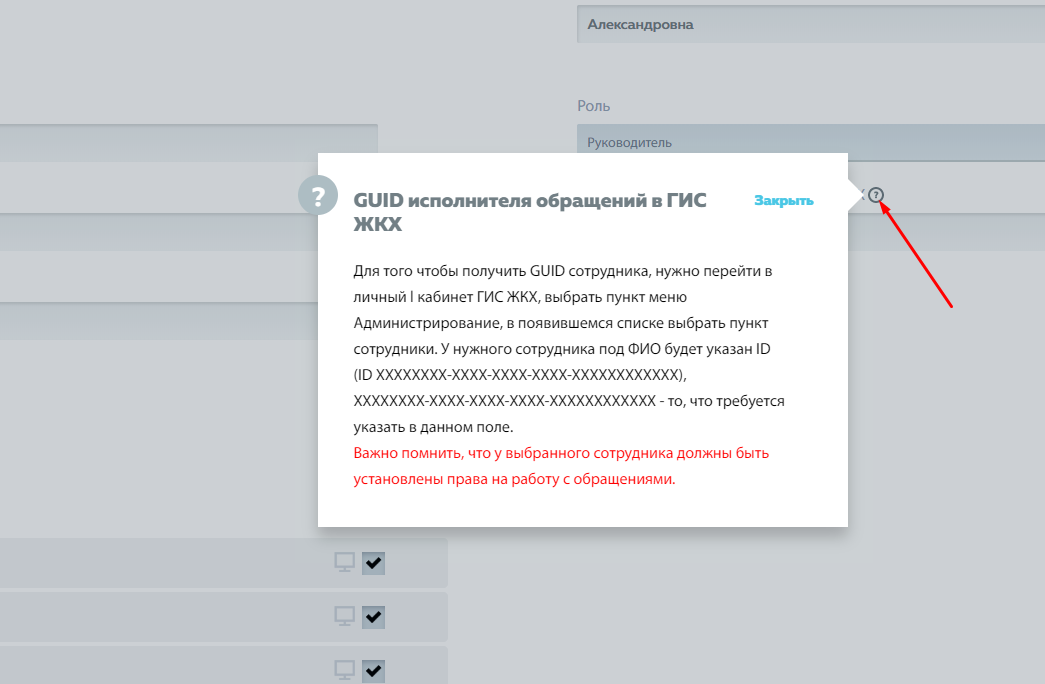The height and width of the screenshot is (684, 1045).
Task: Click the large question mark badge on the popup
Action: 318,195
